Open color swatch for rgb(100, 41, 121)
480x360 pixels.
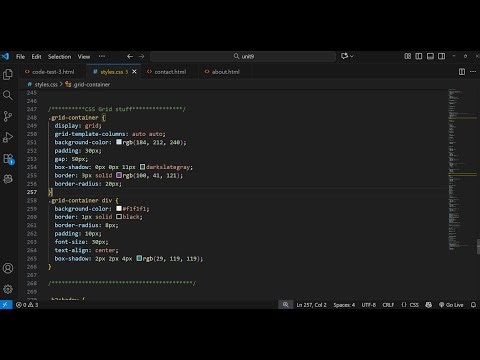click(119, 175)
